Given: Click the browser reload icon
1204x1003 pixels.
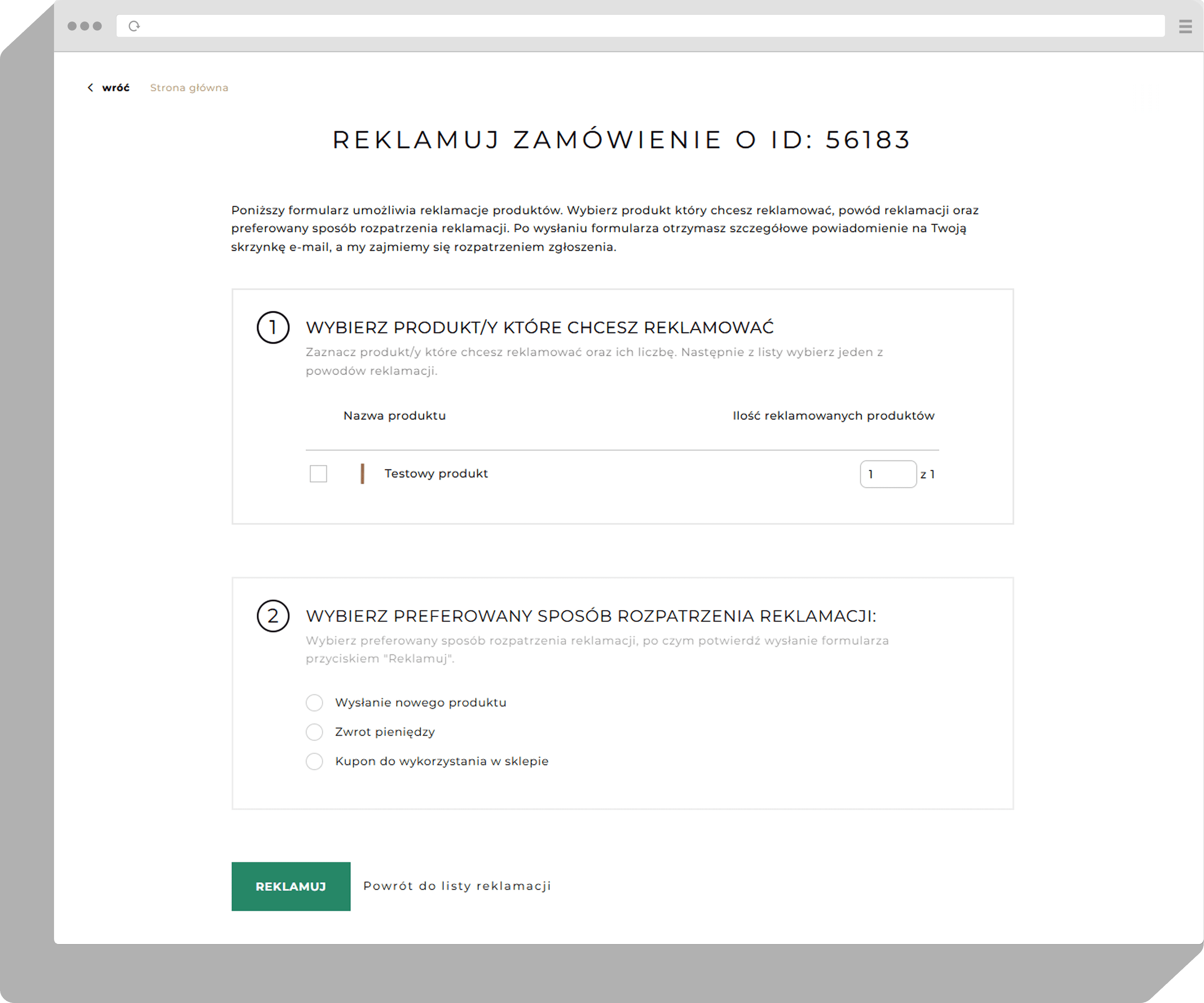Looking at the screenshot, I should [x=134, y=26].
